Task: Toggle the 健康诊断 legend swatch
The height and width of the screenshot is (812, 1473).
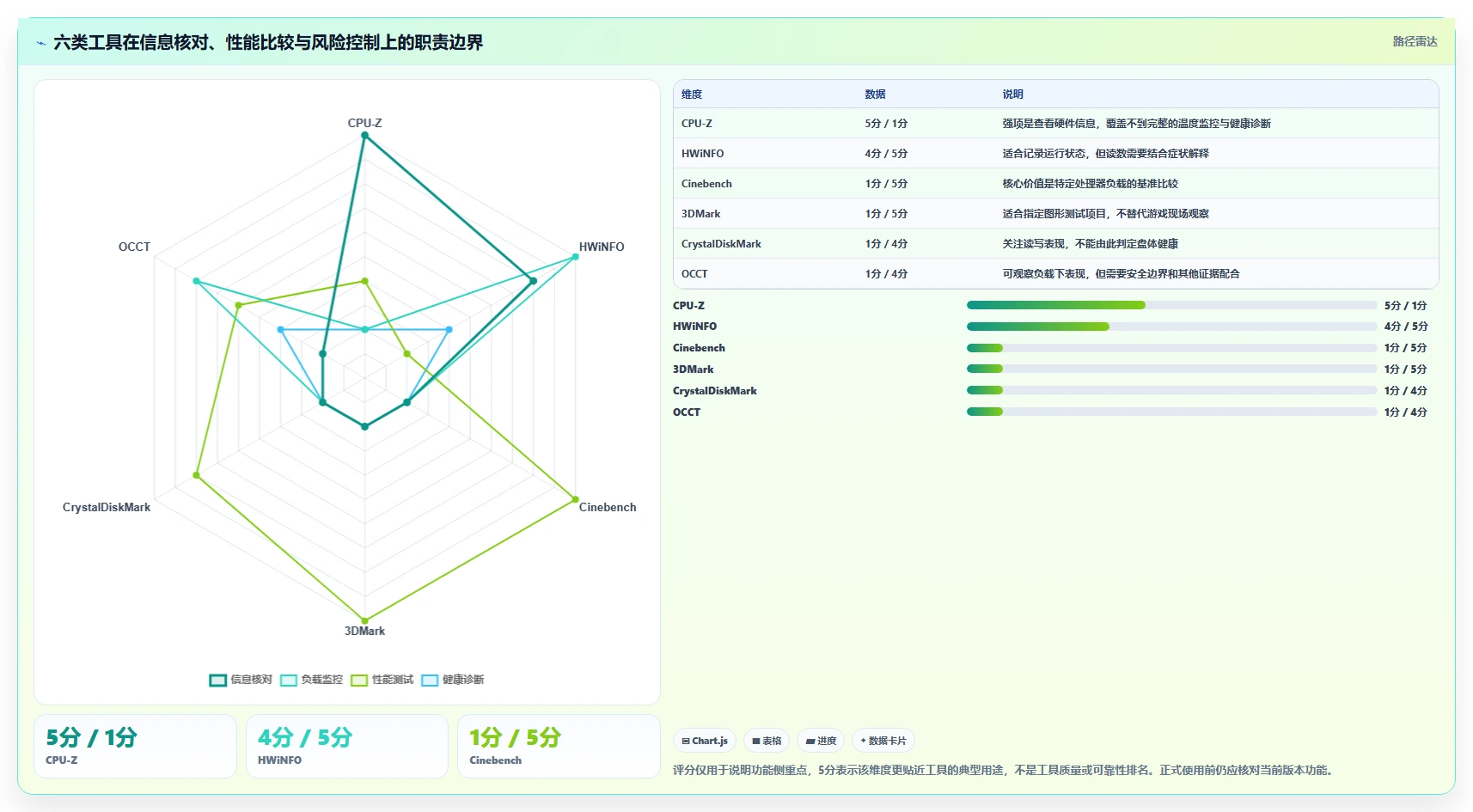Action: [430, 680]
